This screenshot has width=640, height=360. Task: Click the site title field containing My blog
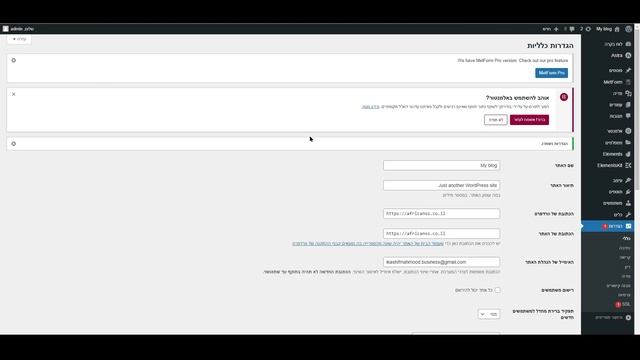441,165
